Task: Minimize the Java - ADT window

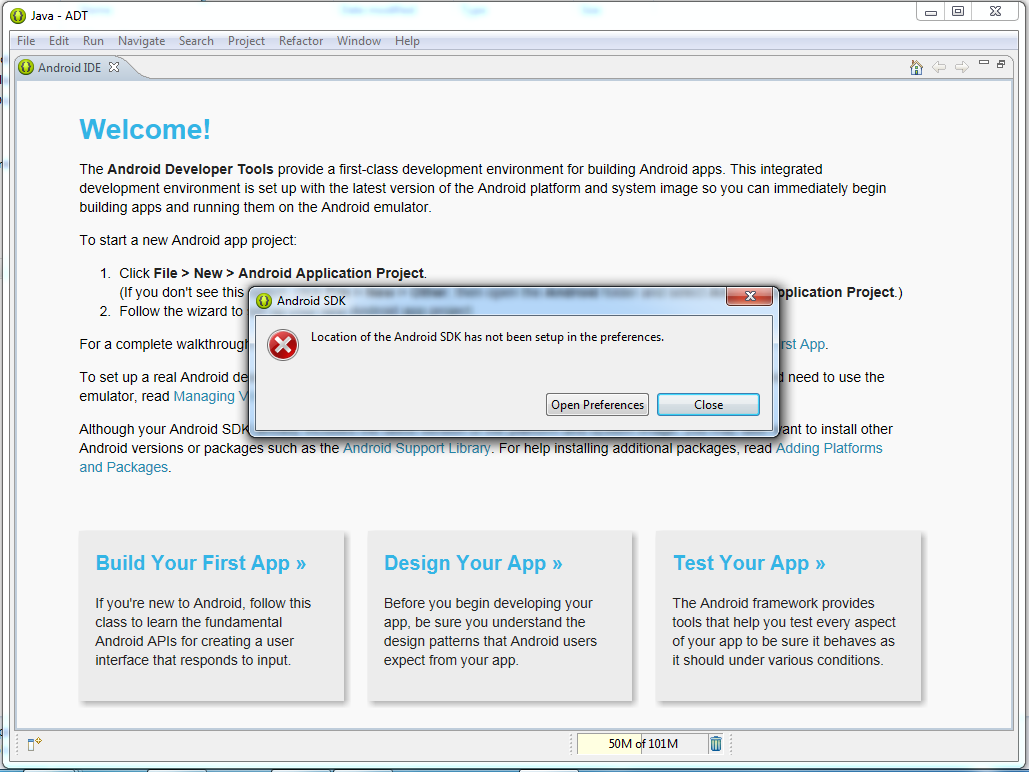Action: [x=931, y=12]
